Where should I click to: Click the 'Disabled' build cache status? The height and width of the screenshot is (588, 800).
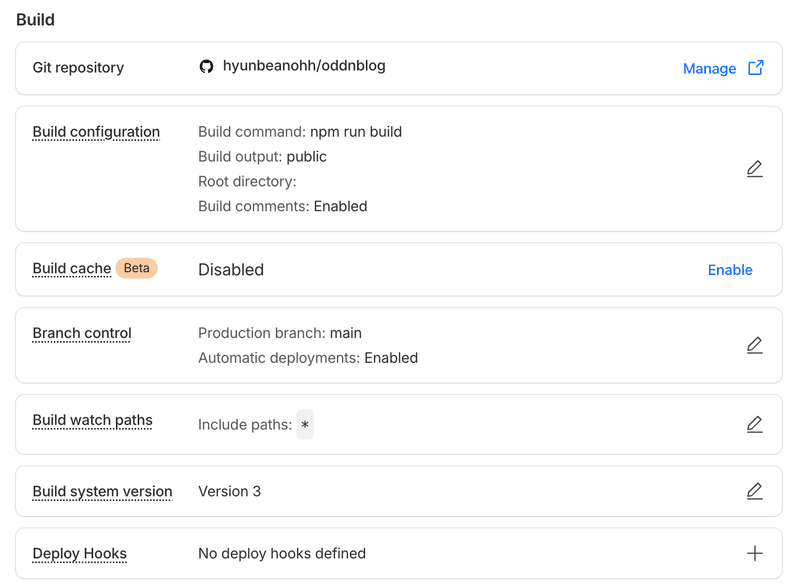231,270
